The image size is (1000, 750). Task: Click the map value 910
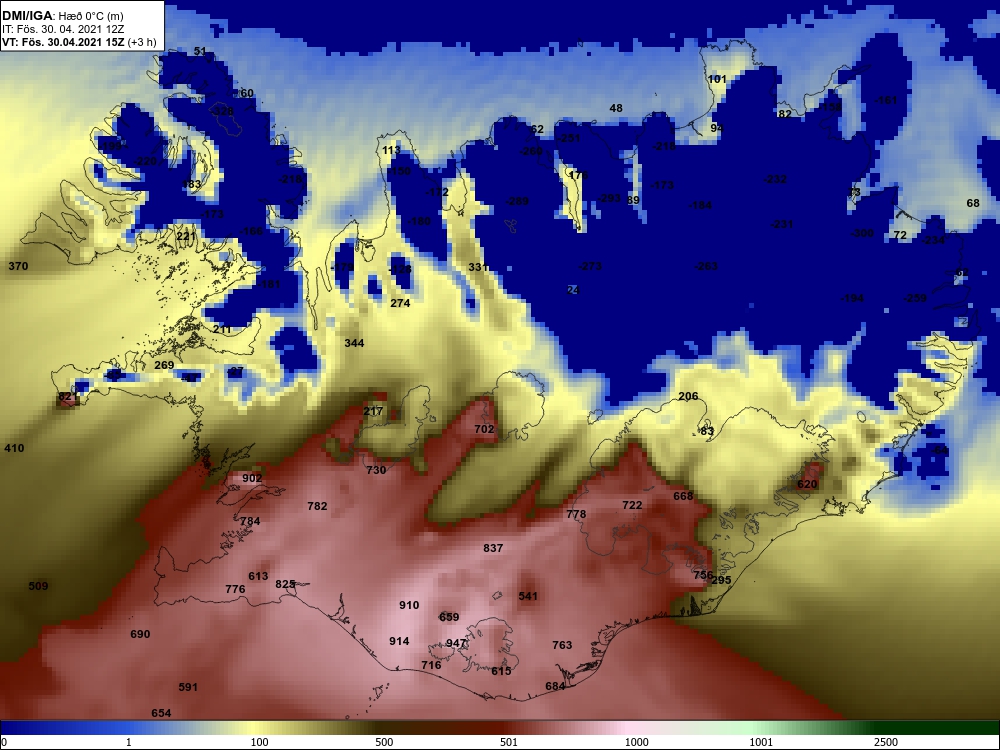409,605
